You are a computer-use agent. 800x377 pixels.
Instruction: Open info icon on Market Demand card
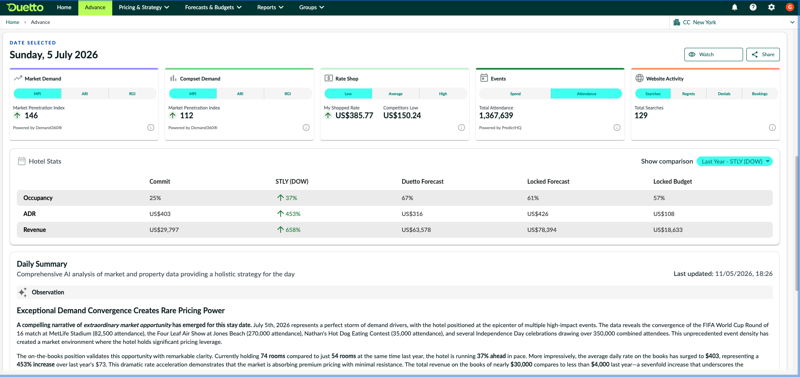151,128
